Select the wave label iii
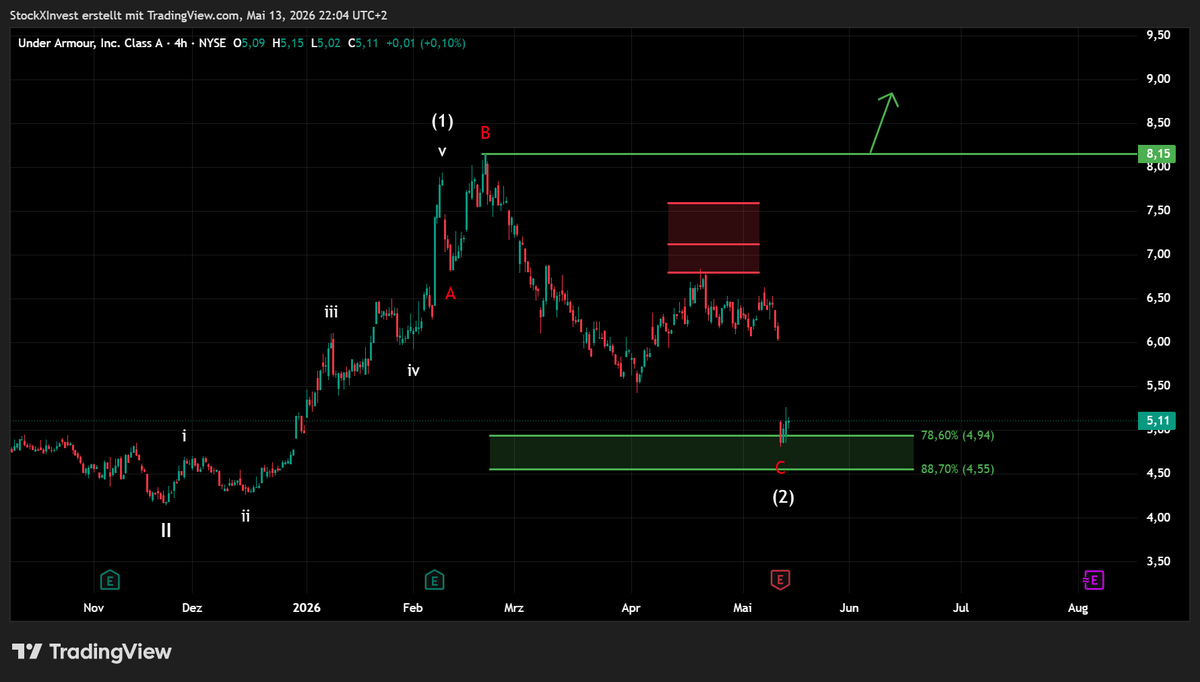 coord(331,312)
